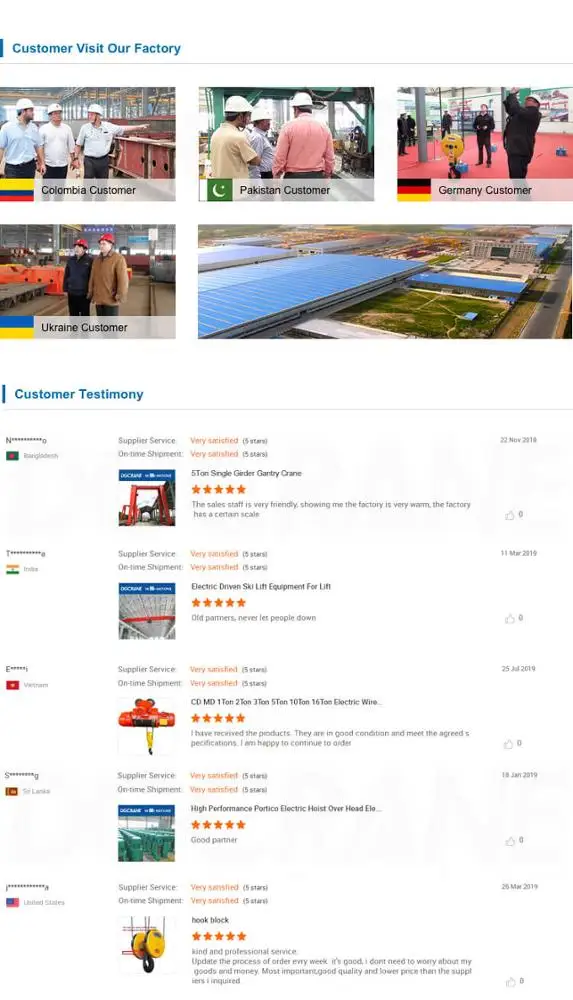This screenshot has height=1000, width=573.
Task: Click the India flag icon
Action: pyautogui.click(x=12, y=569)
